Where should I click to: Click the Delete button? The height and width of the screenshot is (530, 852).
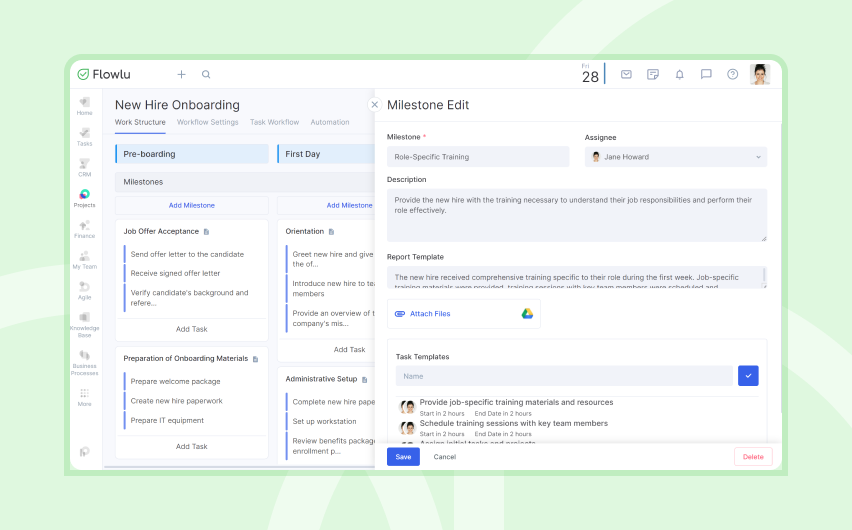pos(753,457)
